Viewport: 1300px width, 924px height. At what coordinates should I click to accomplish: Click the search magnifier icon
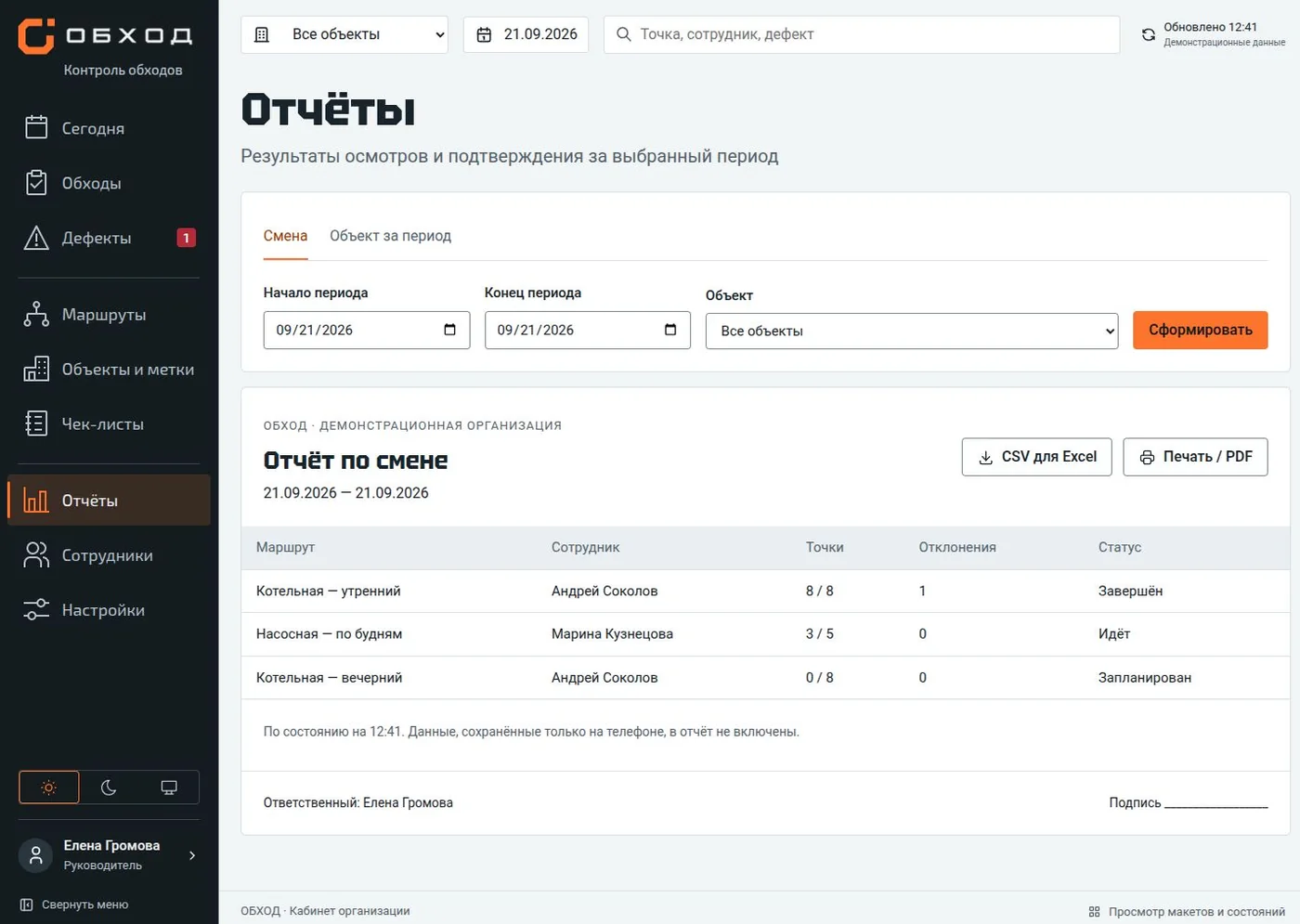tap(623, 34)
